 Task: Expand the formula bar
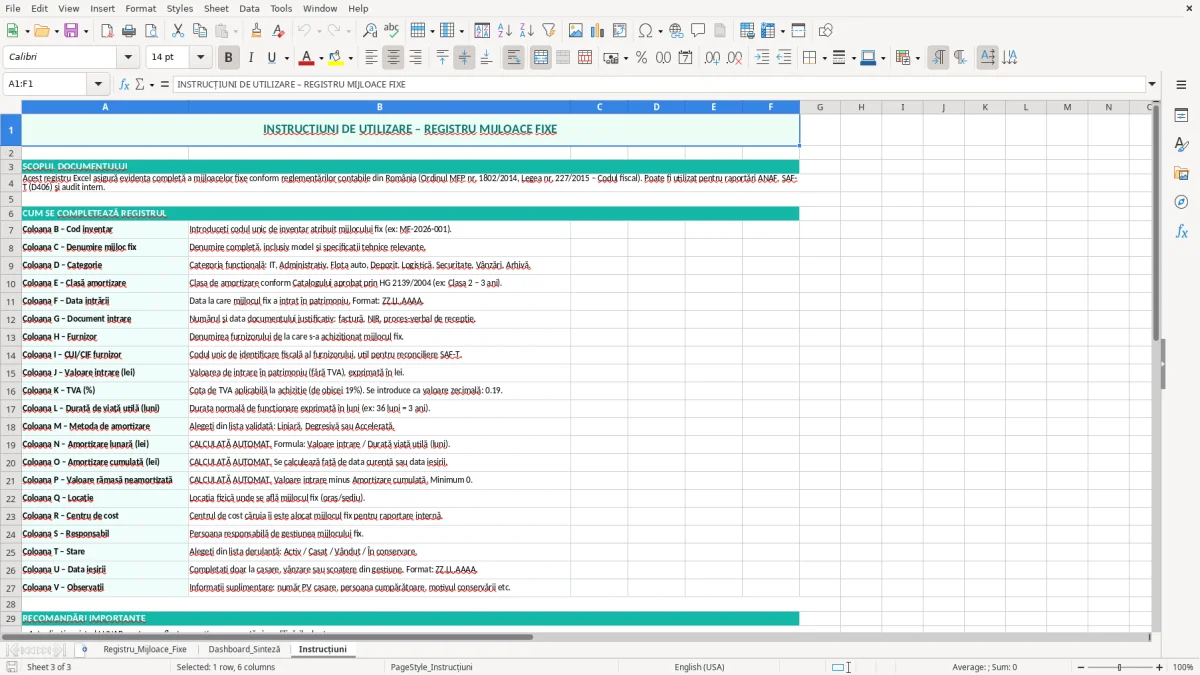tap(1152, 84)
